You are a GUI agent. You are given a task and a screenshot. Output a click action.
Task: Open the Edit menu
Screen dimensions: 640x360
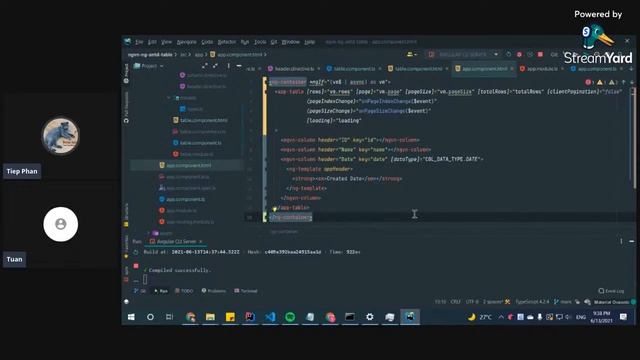[152, 42]
